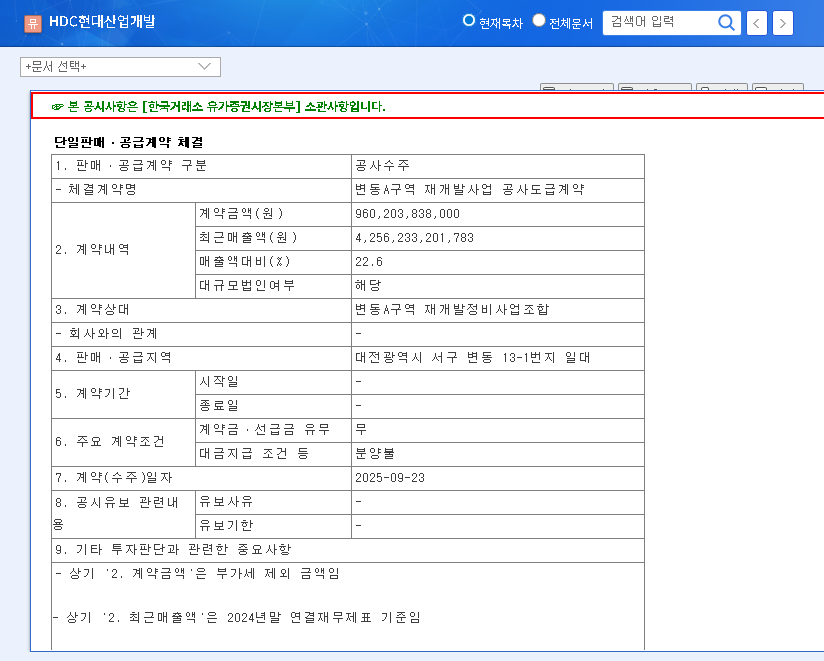This screenshot has height=661, width=824.
Task: Click the magnifier search icon
Action: click(x=726, y=23)
